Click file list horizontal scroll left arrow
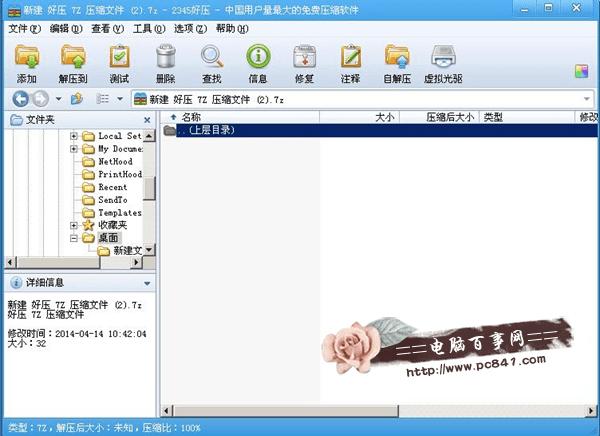 coord(166,411)
